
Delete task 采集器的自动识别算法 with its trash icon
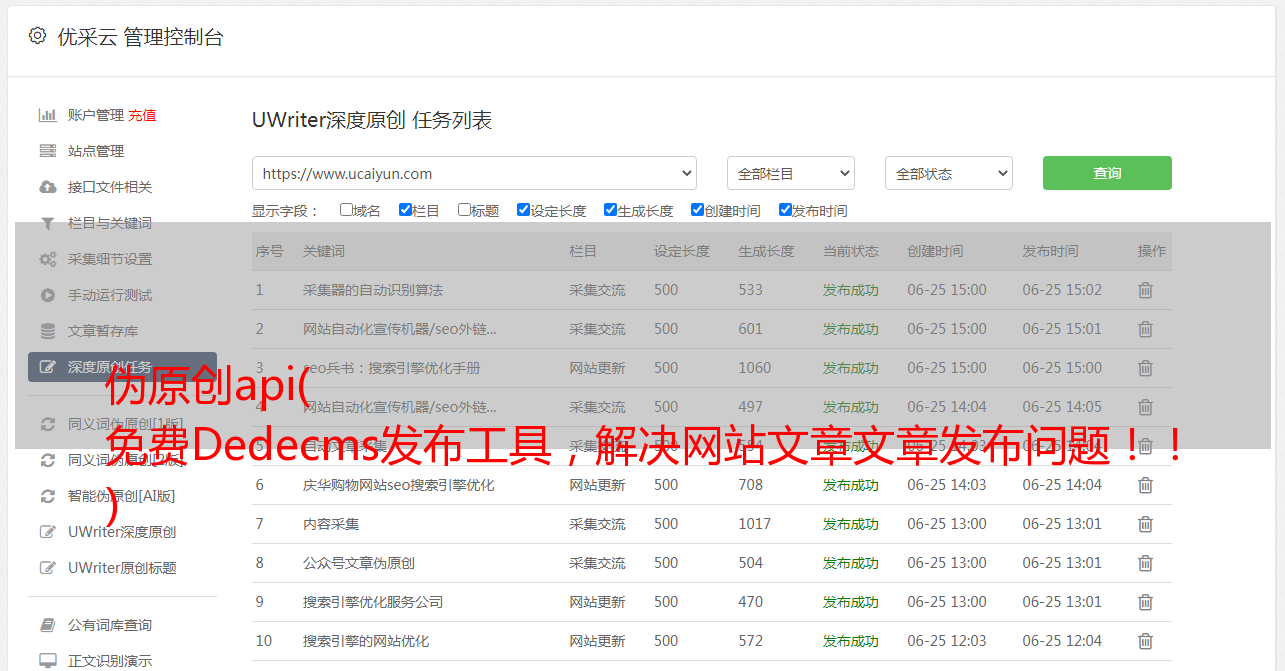click(1145, 290)
